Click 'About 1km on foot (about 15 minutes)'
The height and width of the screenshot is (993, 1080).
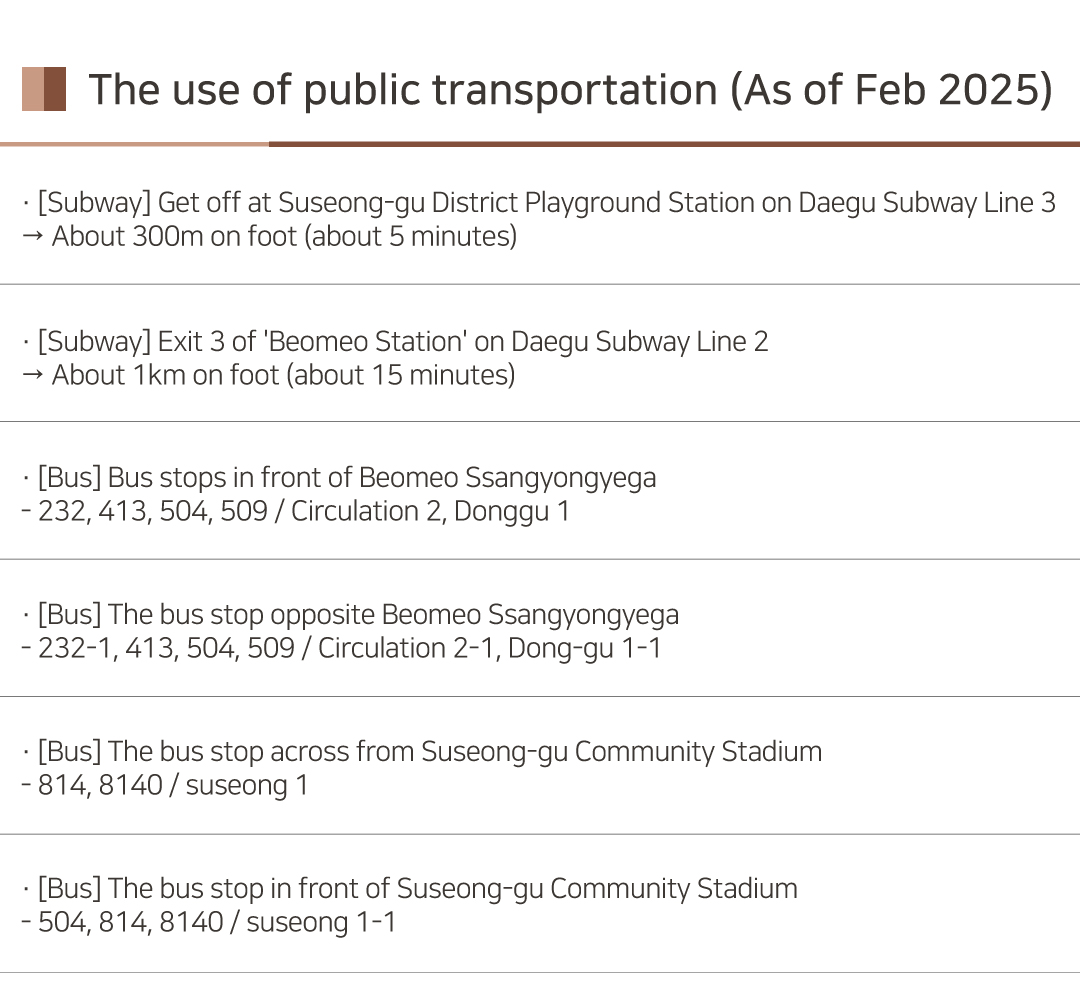click(x=284, y=376)
